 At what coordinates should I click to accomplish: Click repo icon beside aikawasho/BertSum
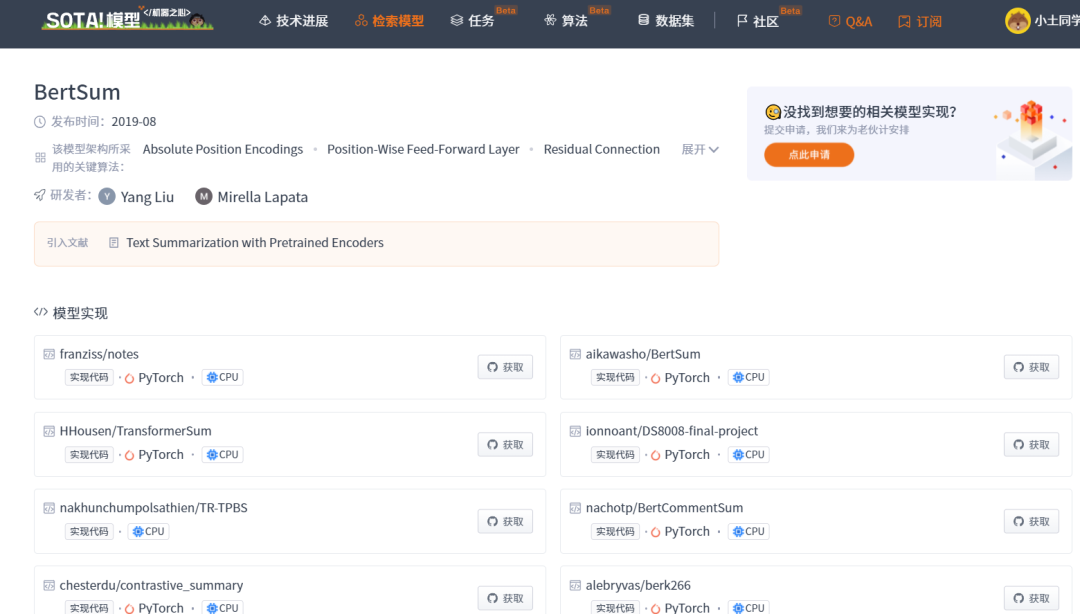(x=575, y=354)
